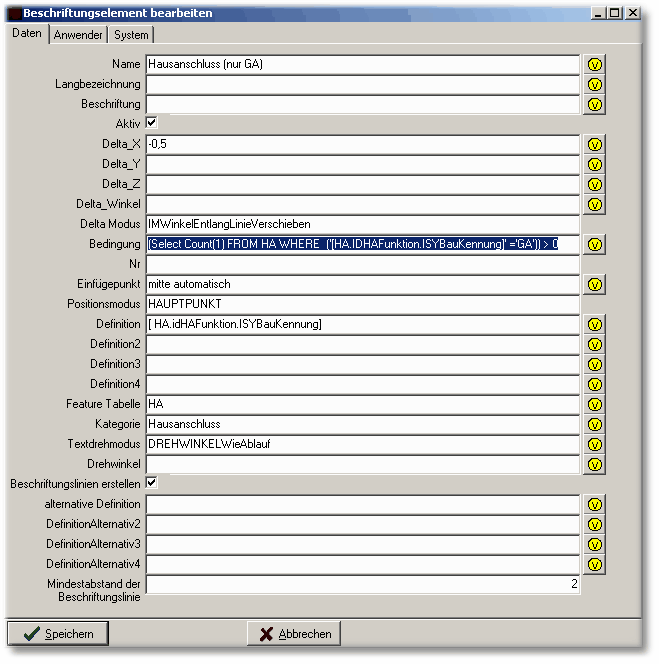Click yellow V icon beside Einfügepunkt field
659x664 pixels.
tap(595, 284)
